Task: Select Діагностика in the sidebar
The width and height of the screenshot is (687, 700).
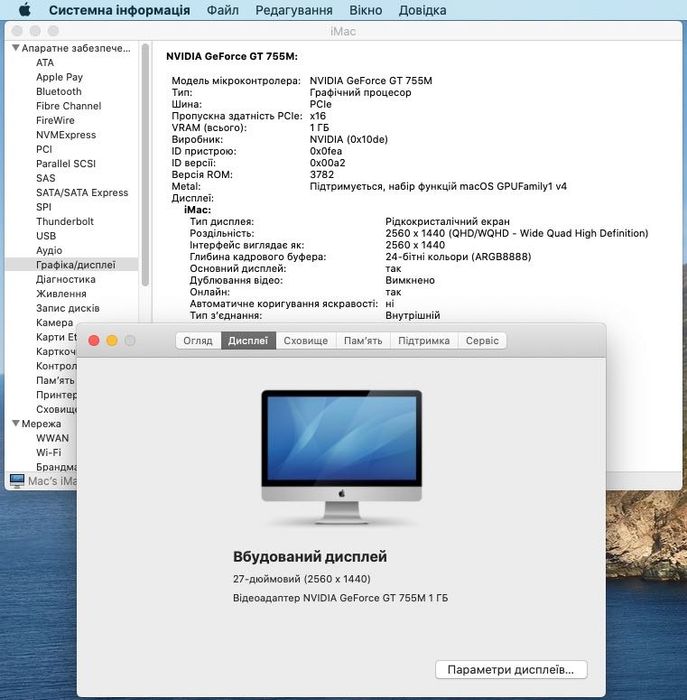Action: point(66,279)
